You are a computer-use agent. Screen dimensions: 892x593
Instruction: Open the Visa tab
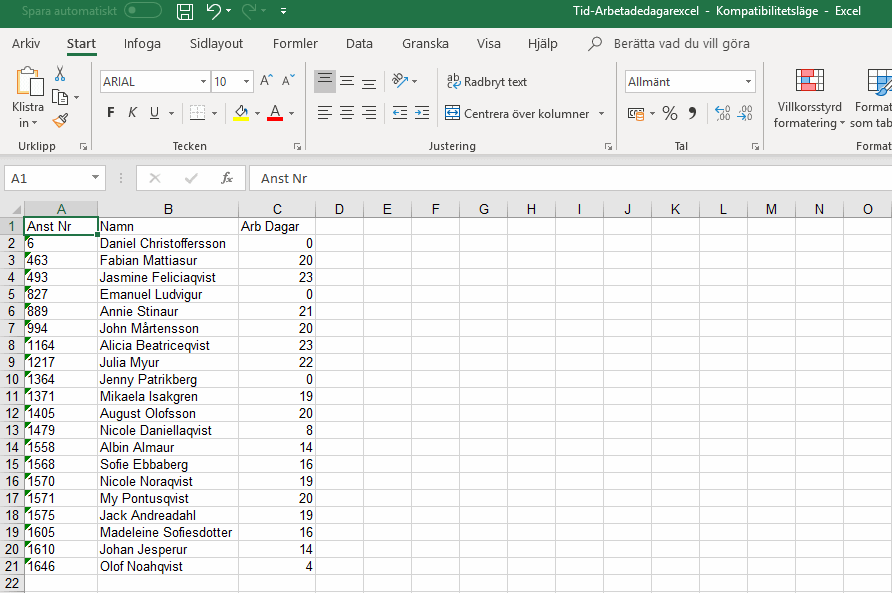tap(489, 43)
